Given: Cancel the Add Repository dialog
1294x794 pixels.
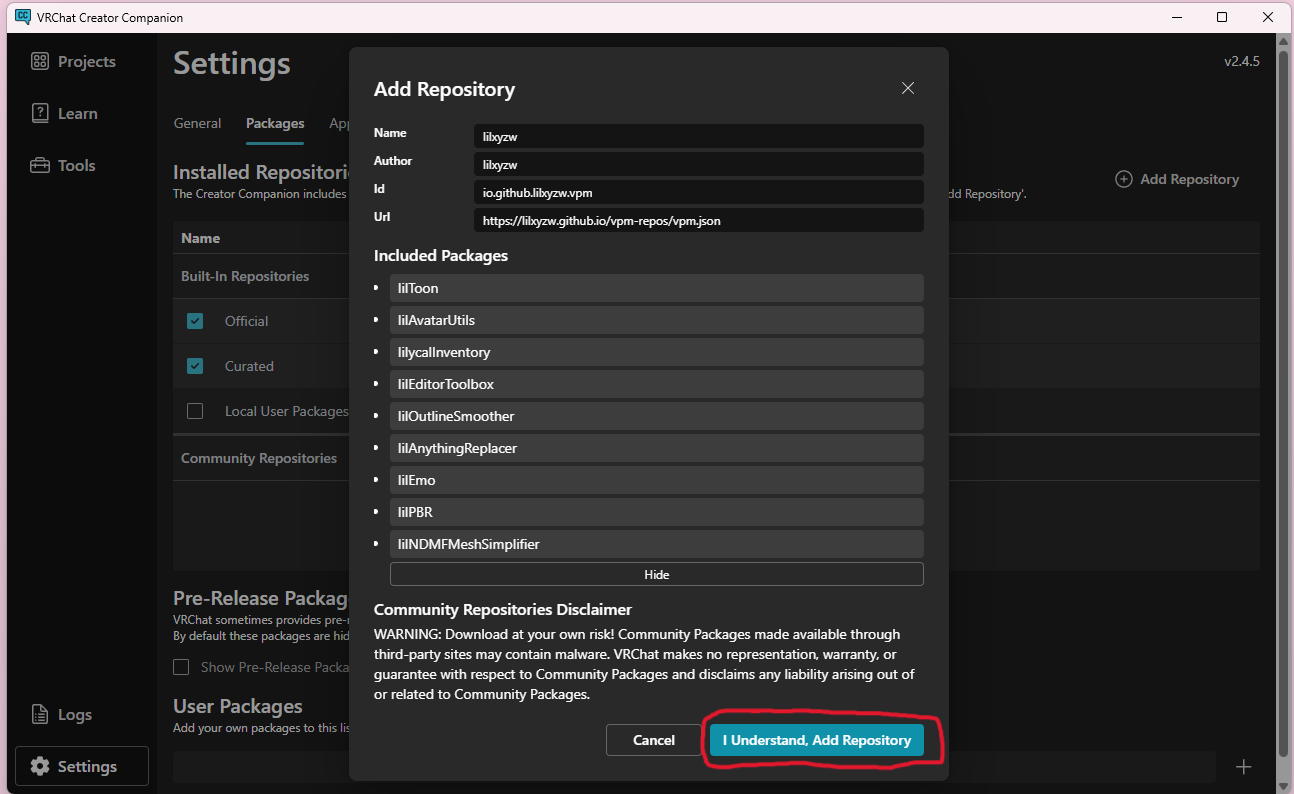Looking at the screenshot, I should tap(654, 740).
